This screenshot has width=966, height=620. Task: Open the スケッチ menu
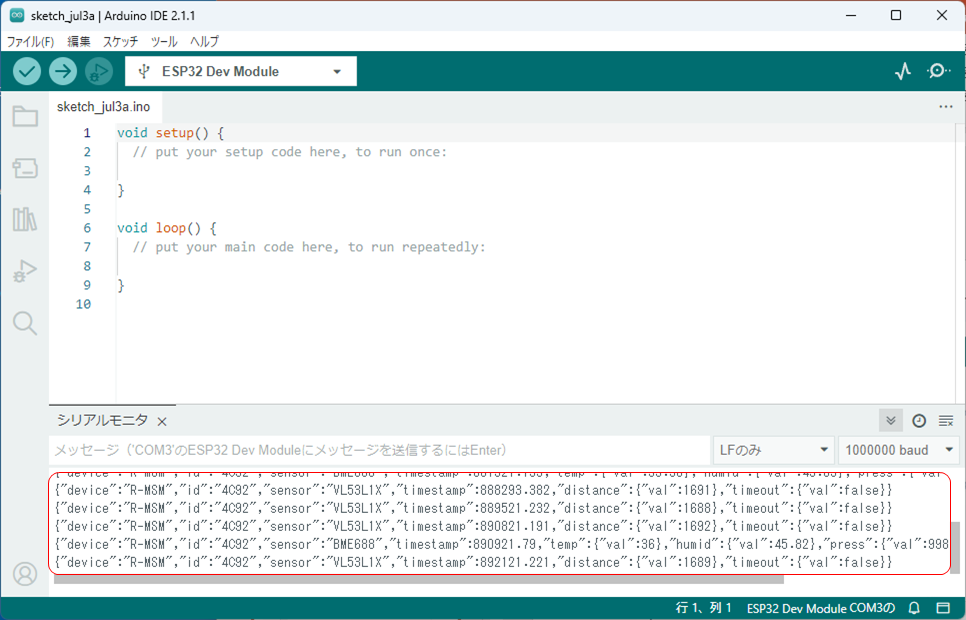120,41
